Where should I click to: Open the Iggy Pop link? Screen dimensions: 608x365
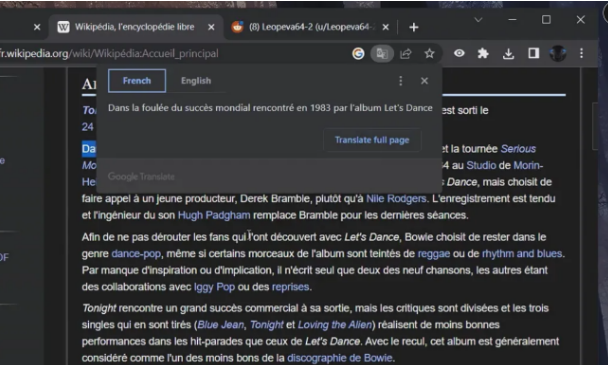coord(214,287)
